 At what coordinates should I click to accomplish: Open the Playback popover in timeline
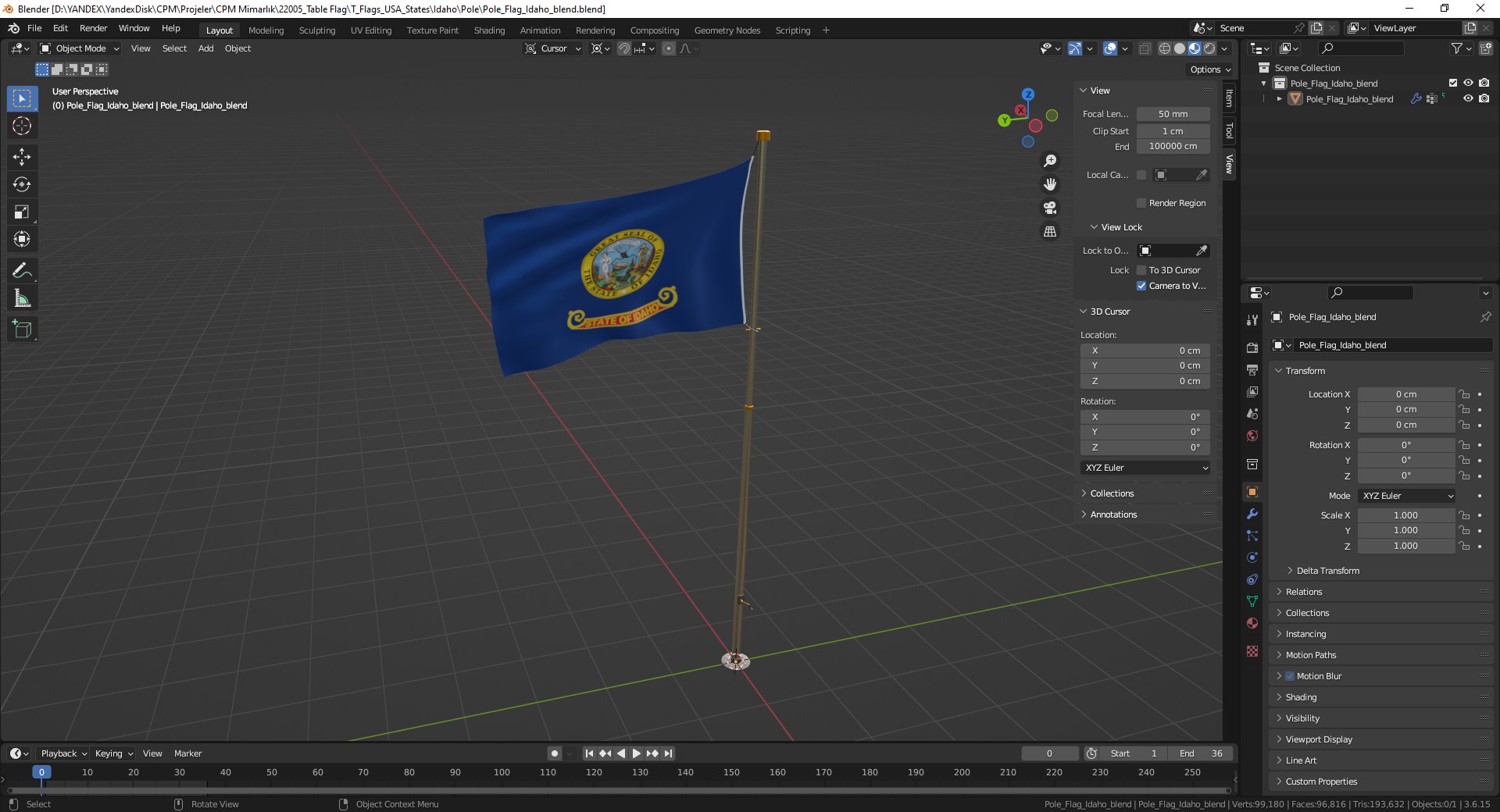pos(63,753)
